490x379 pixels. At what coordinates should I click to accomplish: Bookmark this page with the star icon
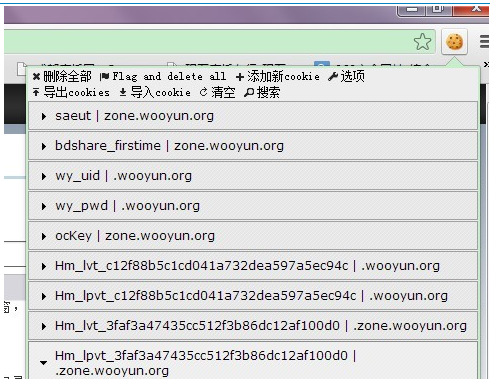[x=422, y=42]
